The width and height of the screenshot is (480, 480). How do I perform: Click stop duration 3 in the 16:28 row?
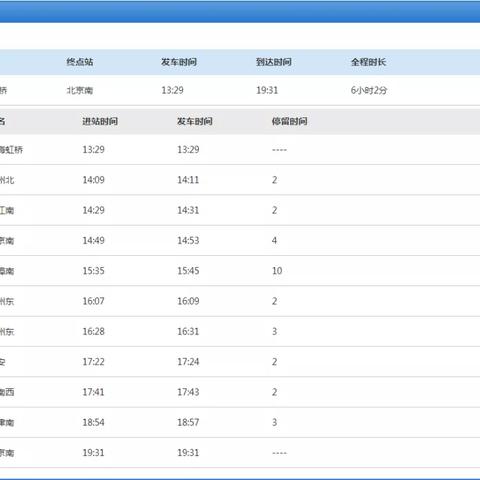[274, 332]
